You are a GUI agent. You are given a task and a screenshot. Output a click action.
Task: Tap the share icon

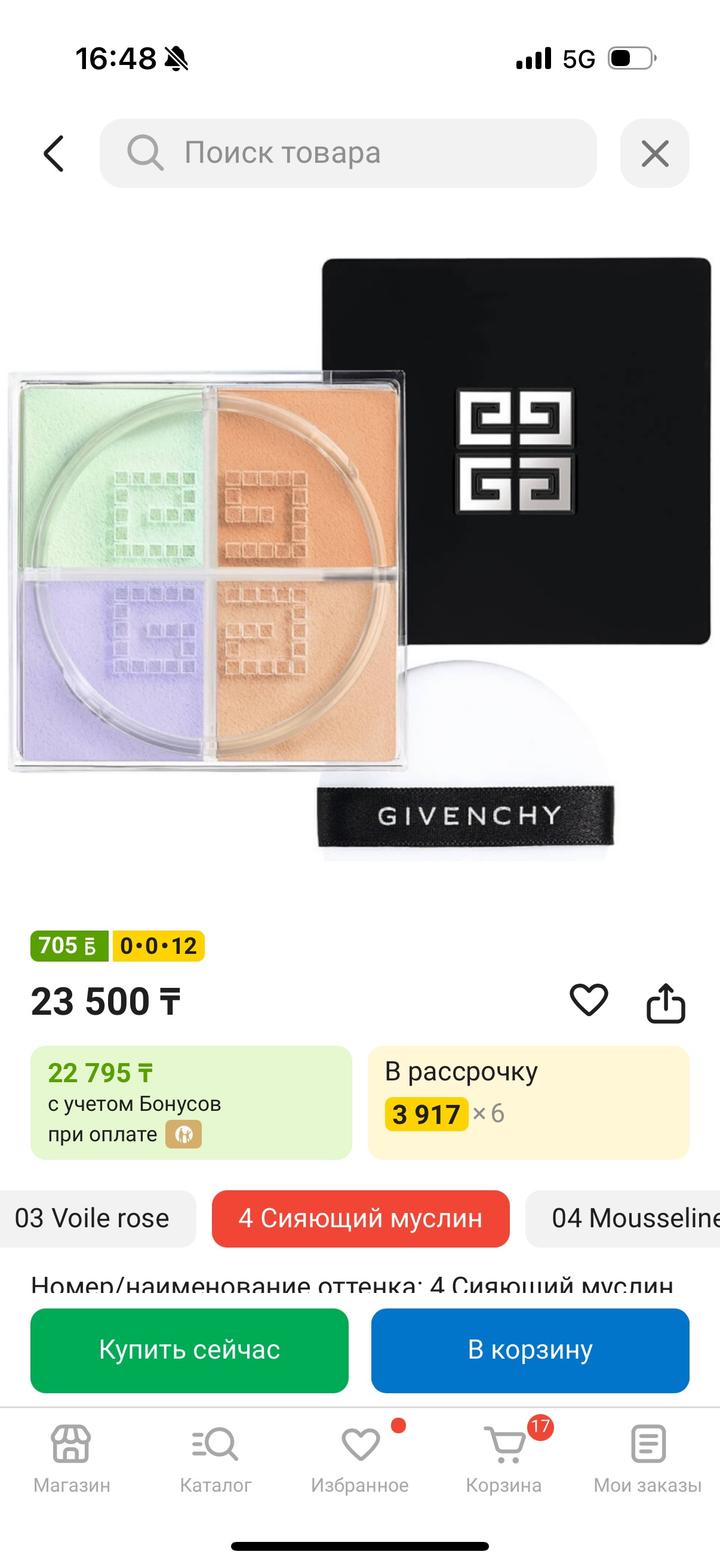pos(665,1002)
